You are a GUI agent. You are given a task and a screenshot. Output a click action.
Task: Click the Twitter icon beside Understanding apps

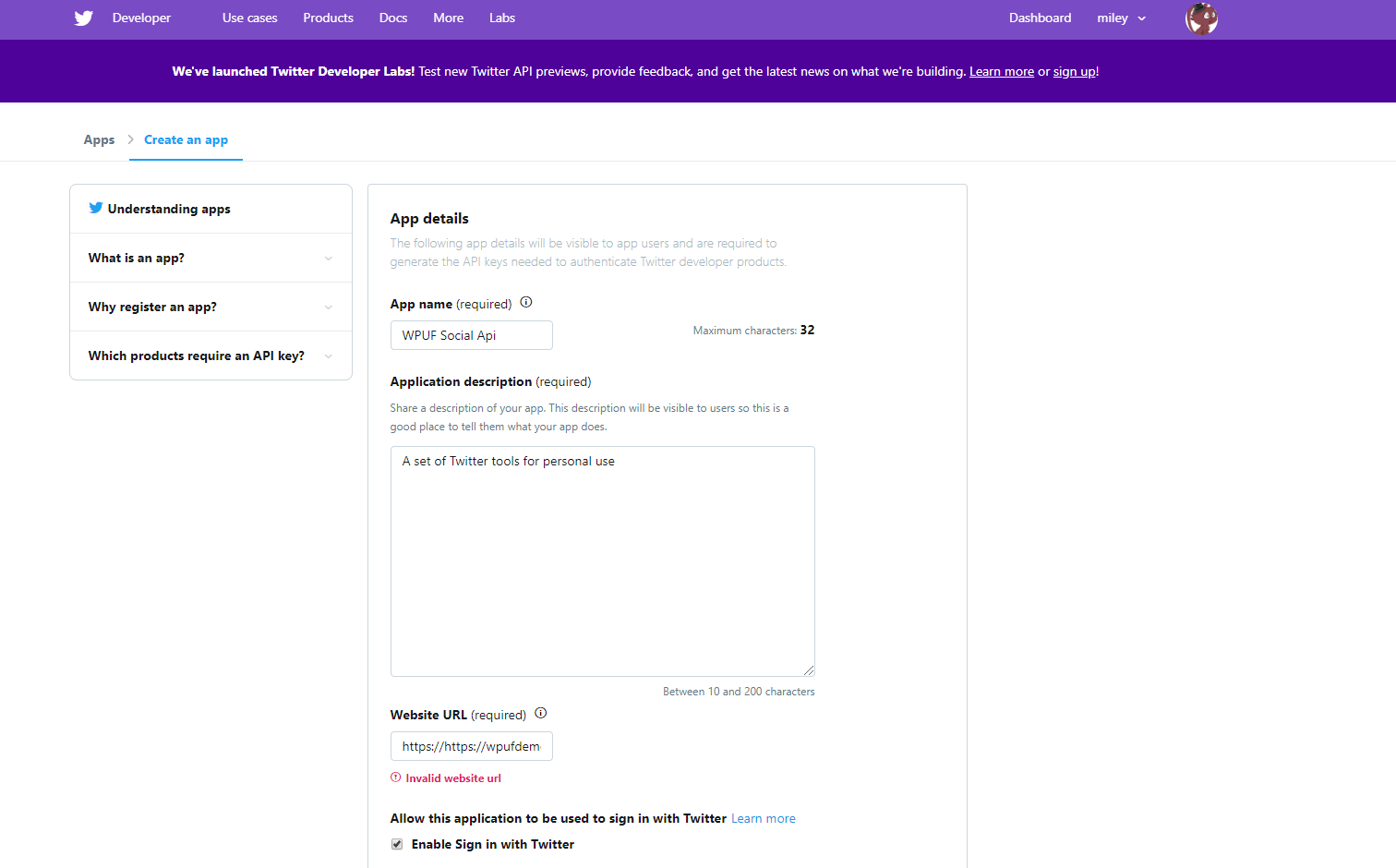[x=96, y=208]
